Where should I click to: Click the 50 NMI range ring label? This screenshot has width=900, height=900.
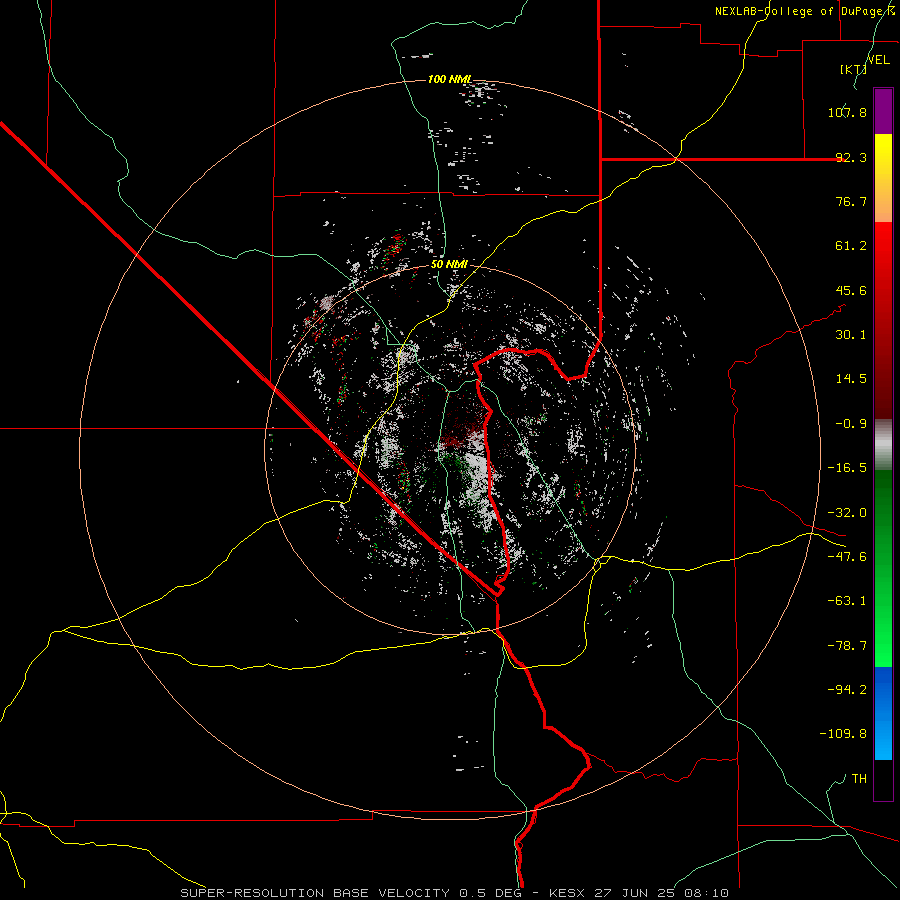pos(449,264)
